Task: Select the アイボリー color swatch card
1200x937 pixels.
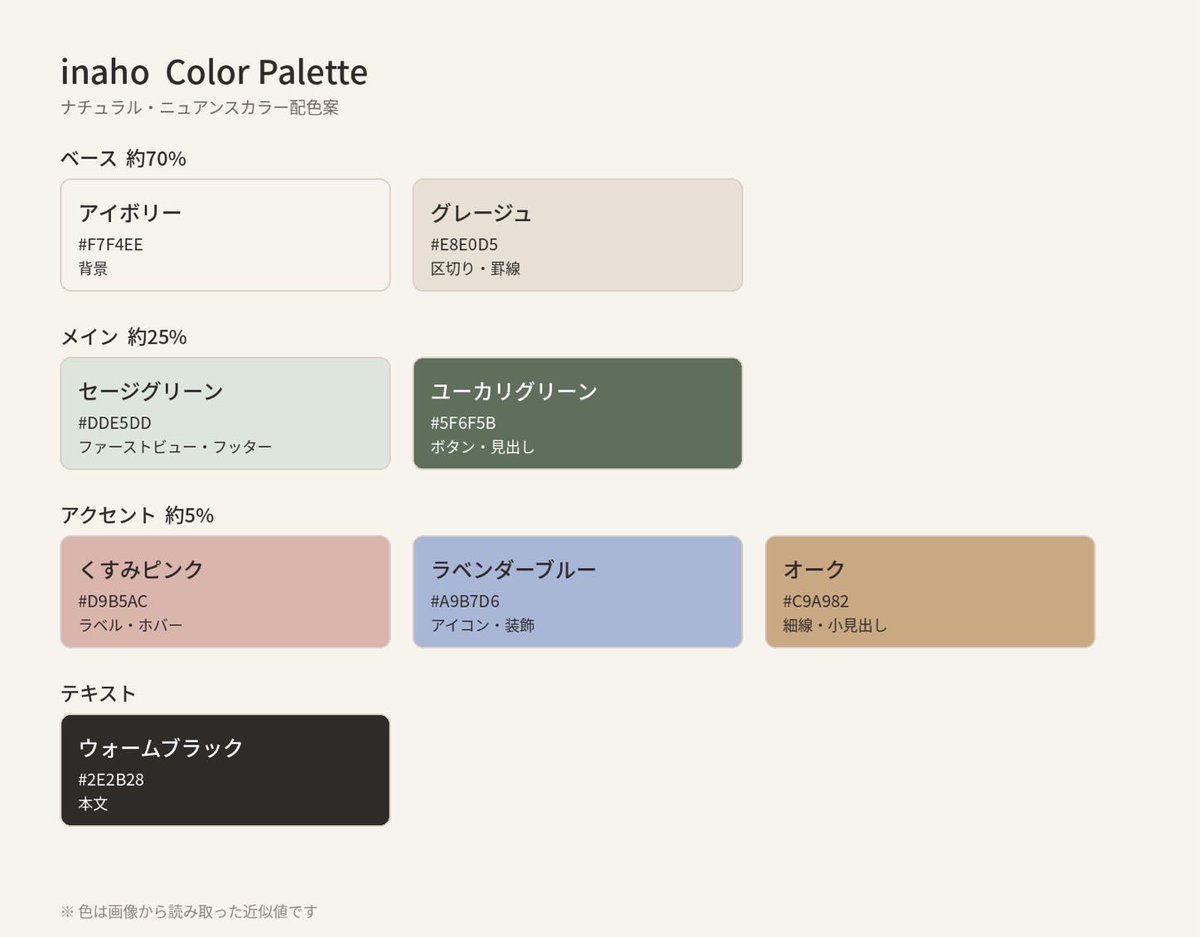Action: click(225, 235)
